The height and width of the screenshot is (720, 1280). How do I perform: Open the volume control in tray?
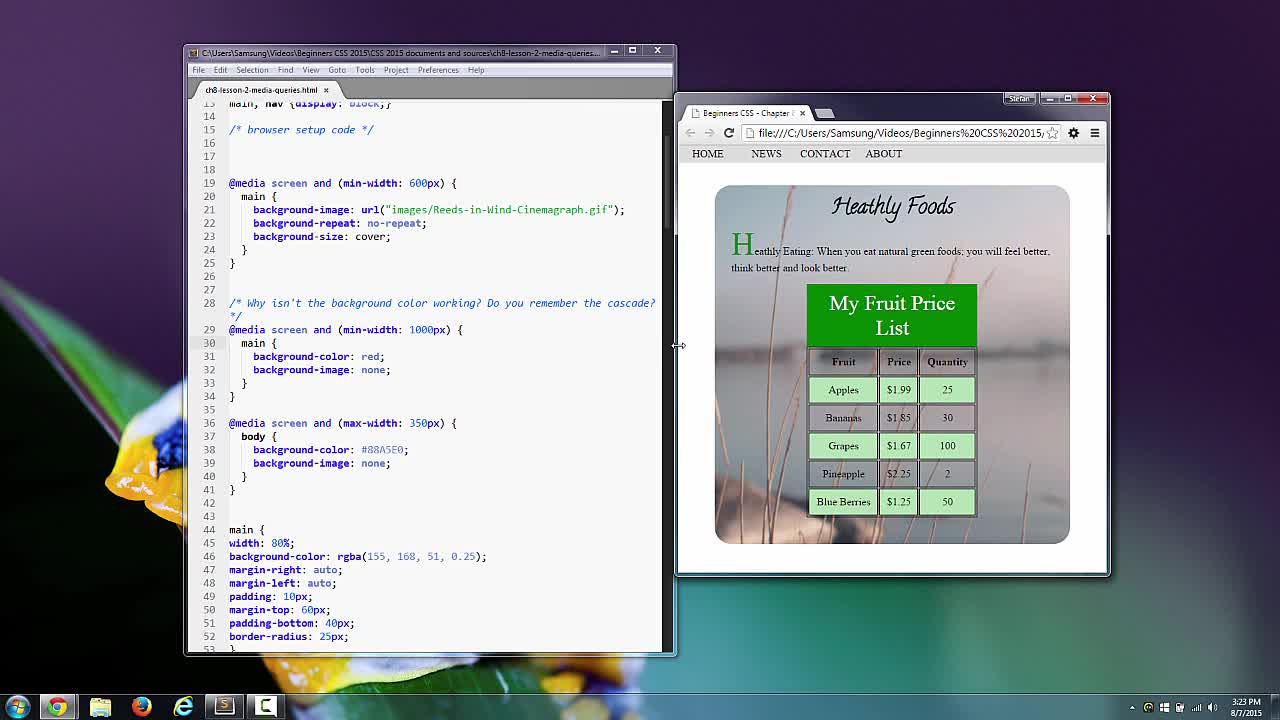[1212, 708]
